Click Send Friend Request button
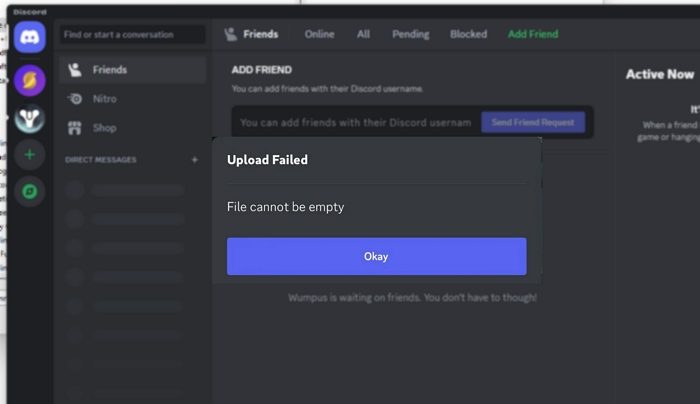 533,122
